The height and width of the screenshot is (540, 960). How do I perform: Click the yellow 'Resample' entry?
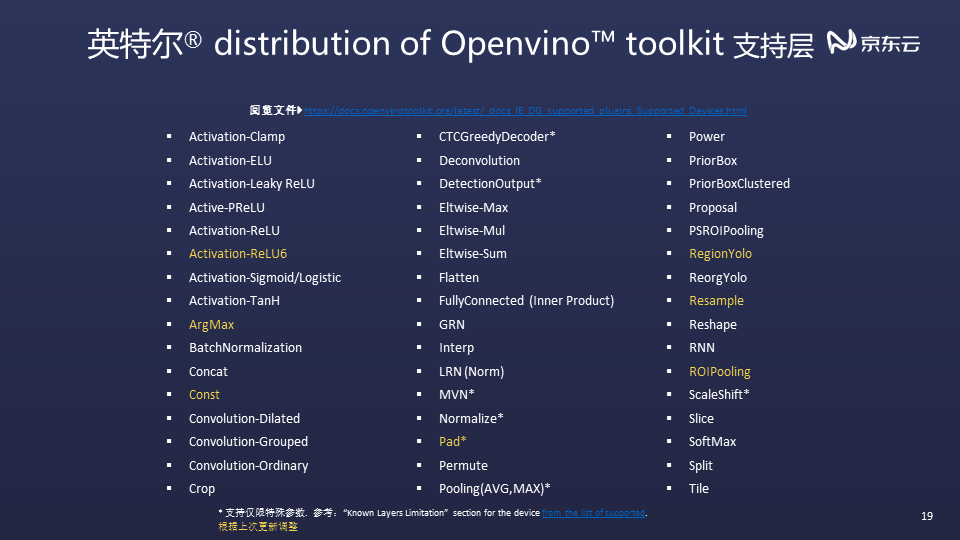pyautogui.click(x=716, y=301)
